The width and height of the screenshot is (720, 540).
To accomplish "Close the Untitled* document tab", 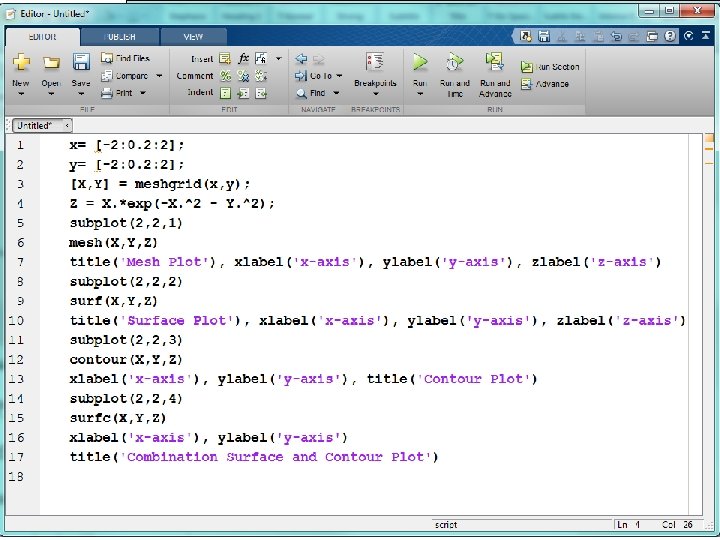I will [x=67, y=125].
